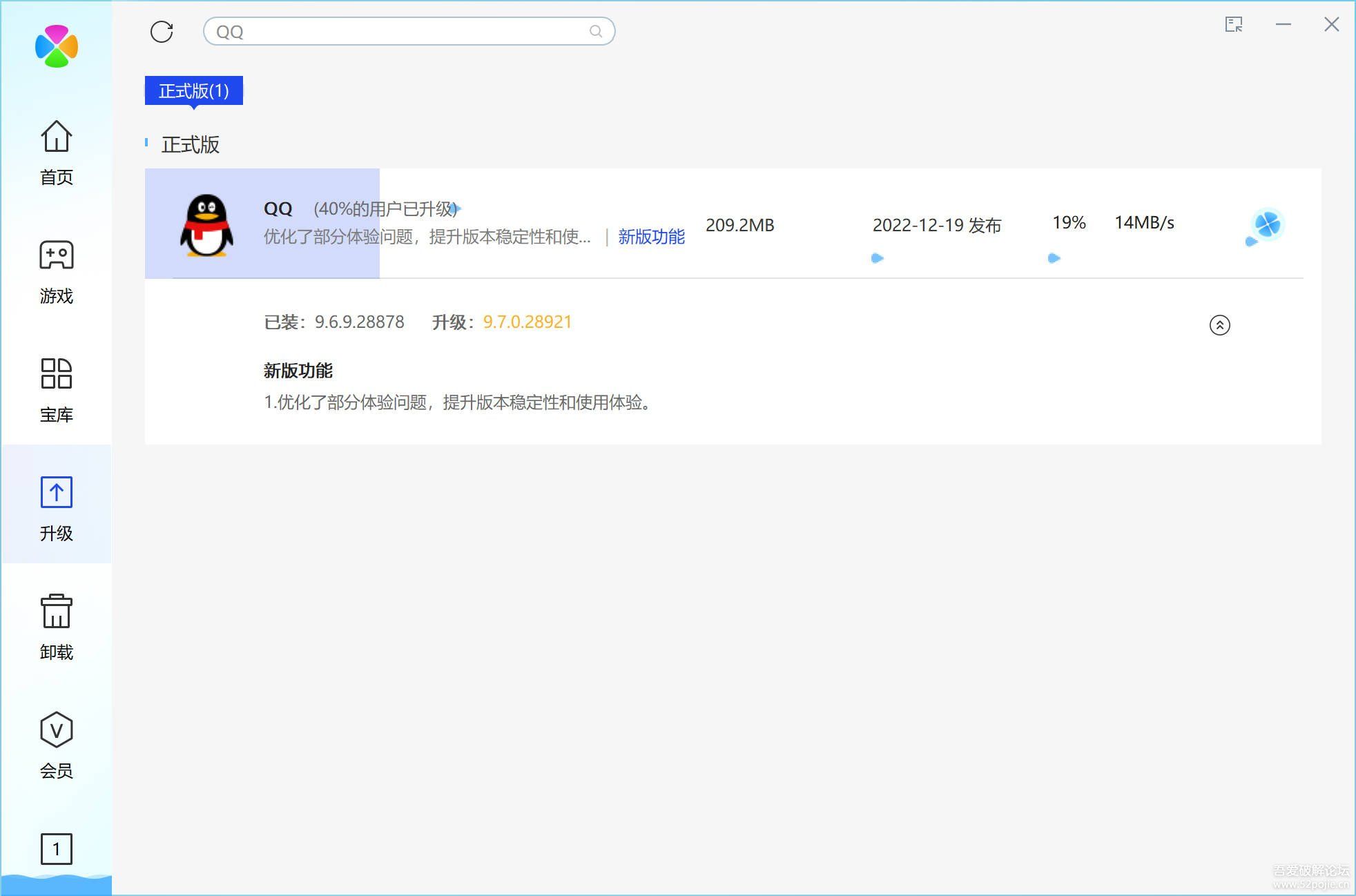The height and width of the screenshot is (896, 1356).
Task: Click the spinning download progress icon
Action: (1268, 224)
